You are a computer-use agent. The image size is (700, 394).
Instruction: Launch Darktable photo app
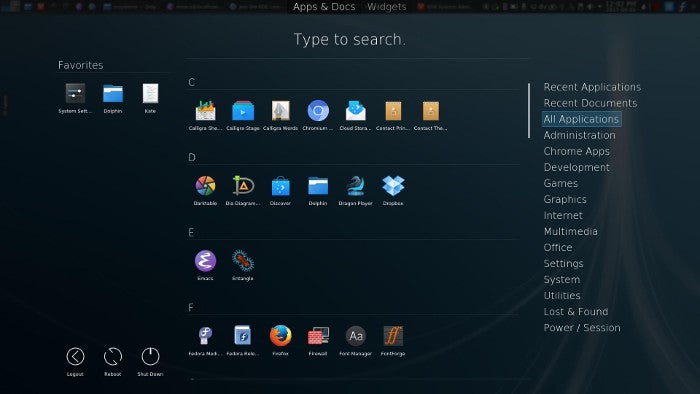coord(205,190)
